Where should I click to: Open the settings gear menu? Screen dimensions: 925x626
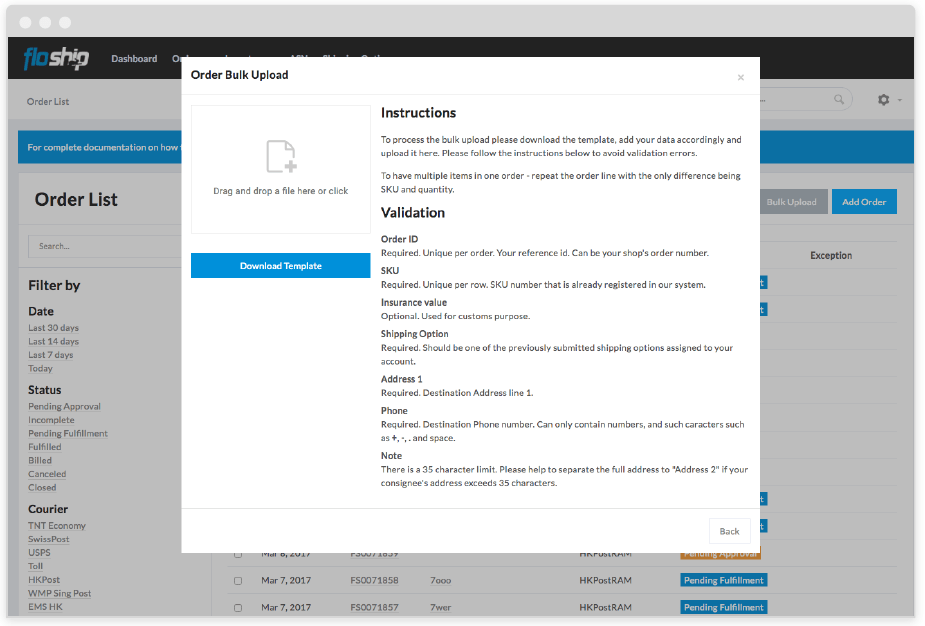point(884,100)
